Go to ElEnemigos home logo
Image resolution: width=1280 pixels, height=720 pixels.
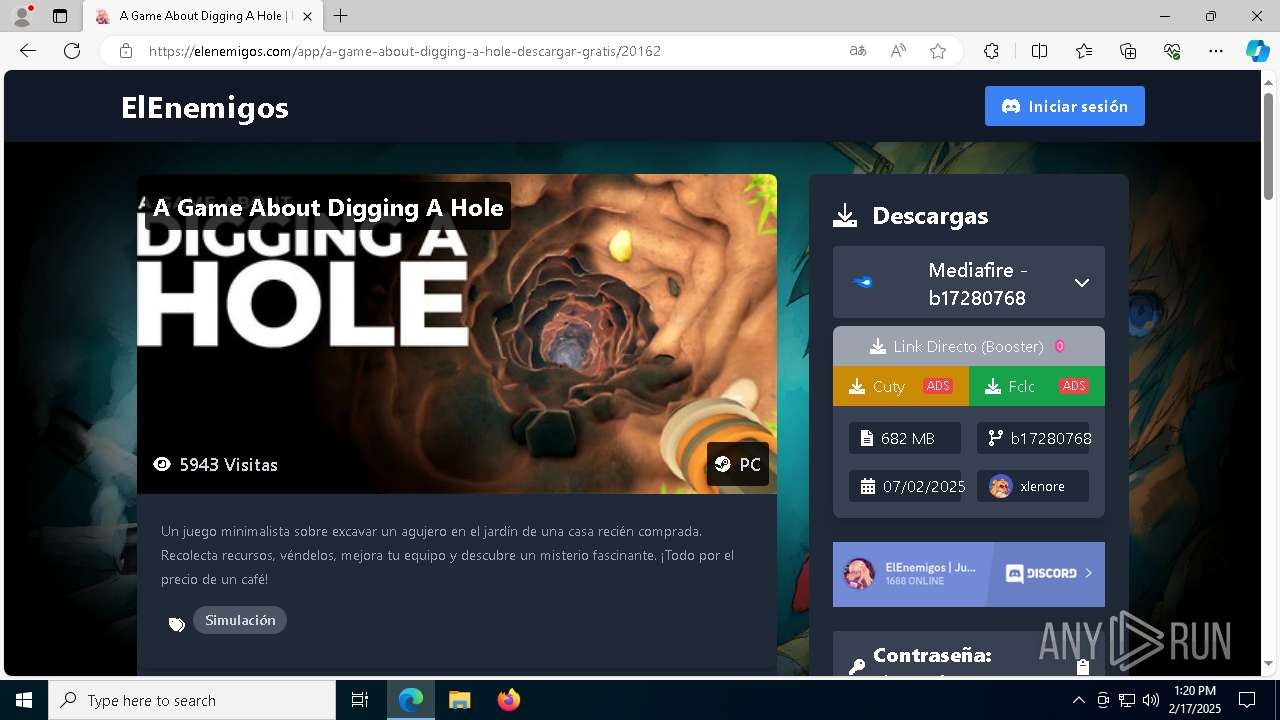[205, 107]
